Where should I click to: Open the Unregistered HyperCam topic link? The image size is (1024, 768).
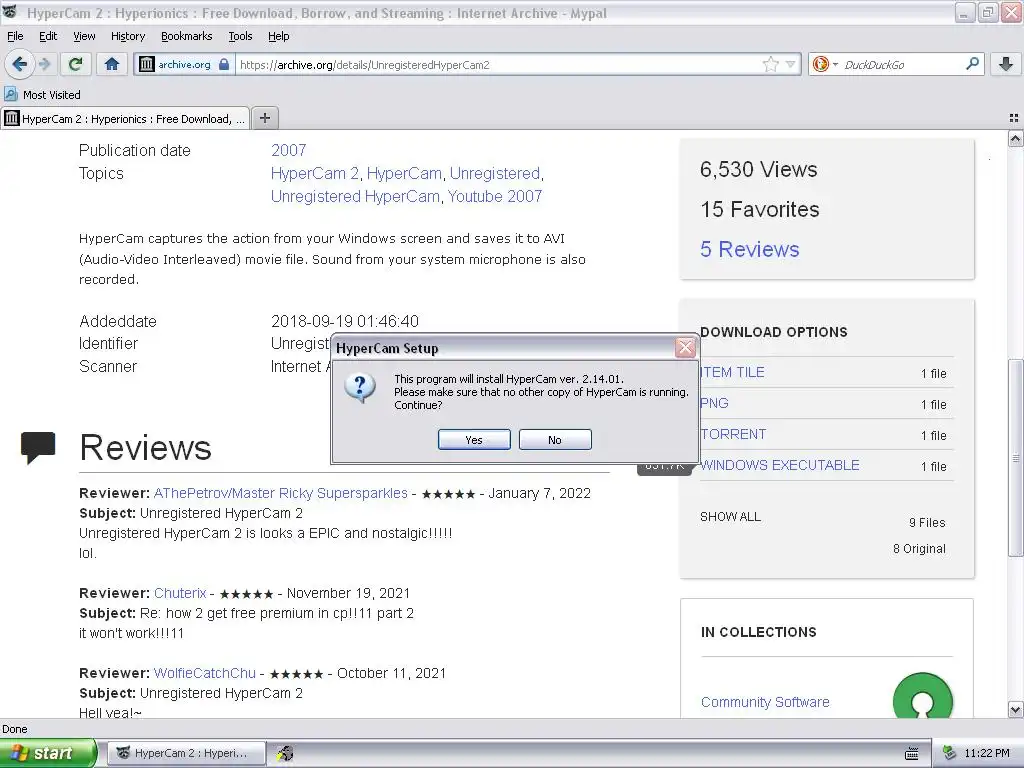click(x=355, y=196)
